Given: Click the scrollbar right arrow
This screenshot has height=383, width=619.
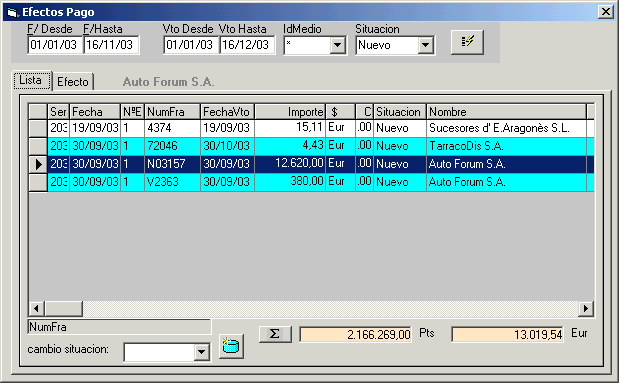Looking at the screenshot, I should tap(586, 308).
